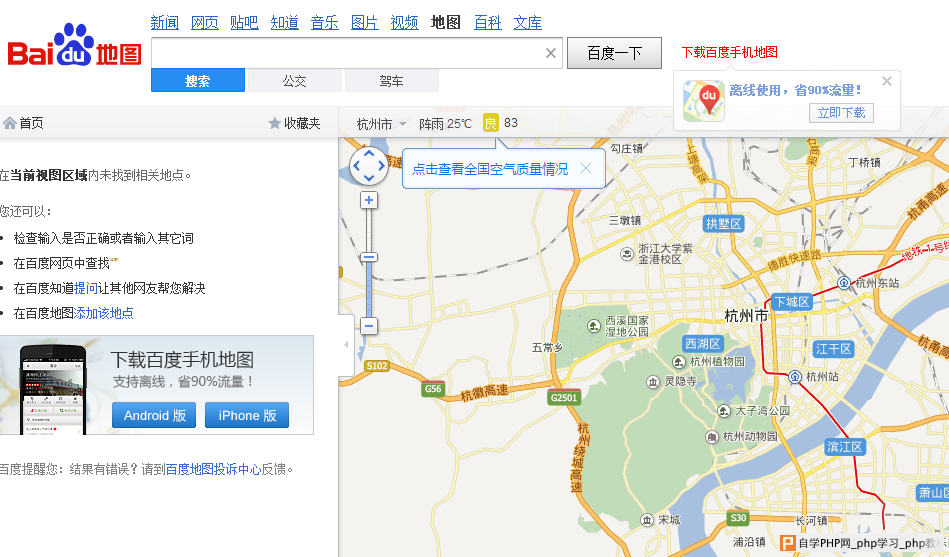Click the iPhone 版 download button
The image size is (949, 557).
point(247,415)
